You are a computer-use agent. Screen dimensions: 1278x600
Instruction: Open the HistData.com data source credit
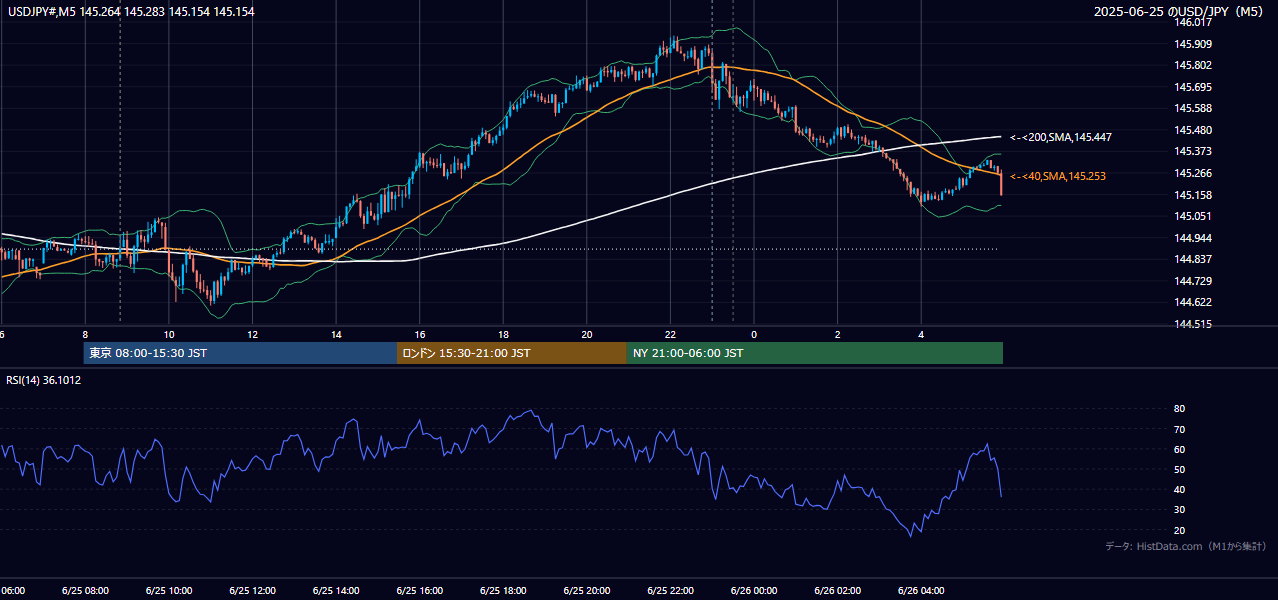coord(1186,546)
